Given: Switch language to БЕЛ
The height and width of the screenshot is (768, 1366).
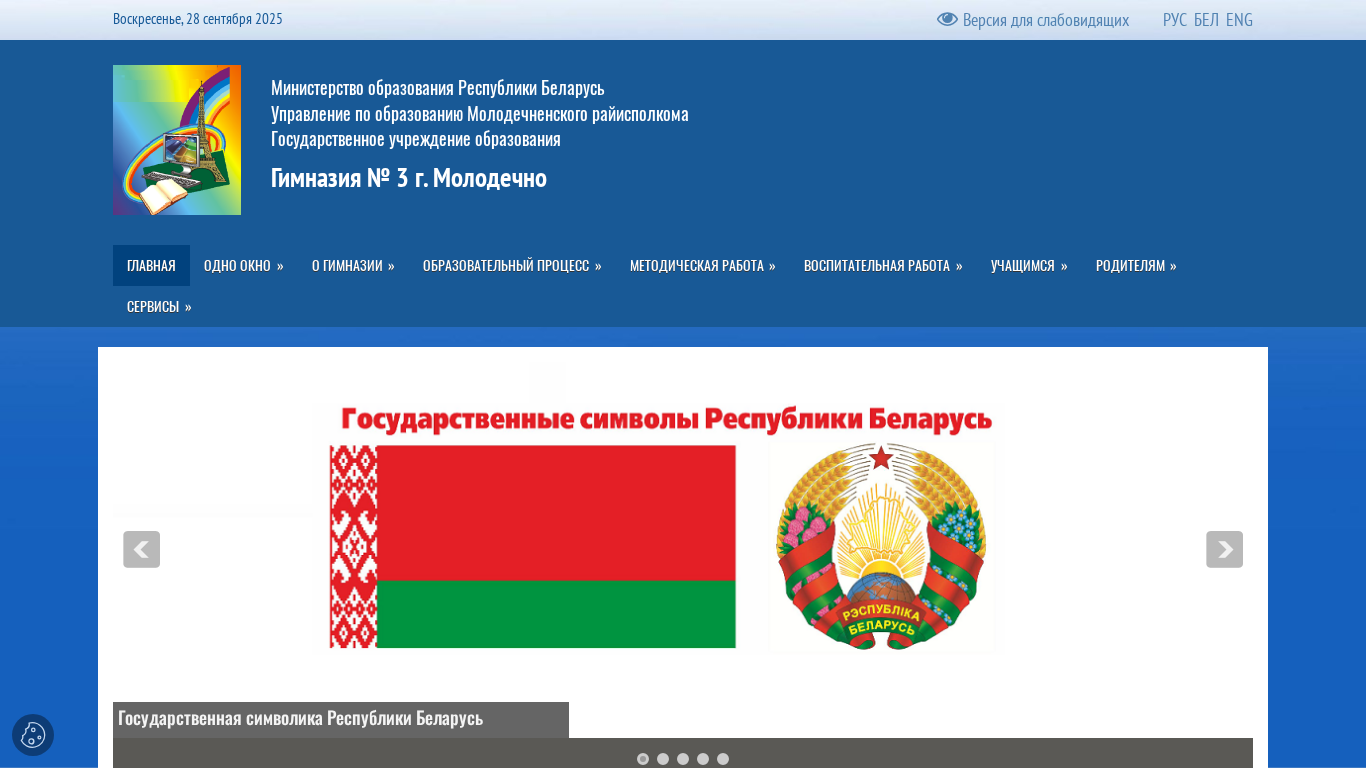Looking at the screenshot, I should tap(1206, 20).
